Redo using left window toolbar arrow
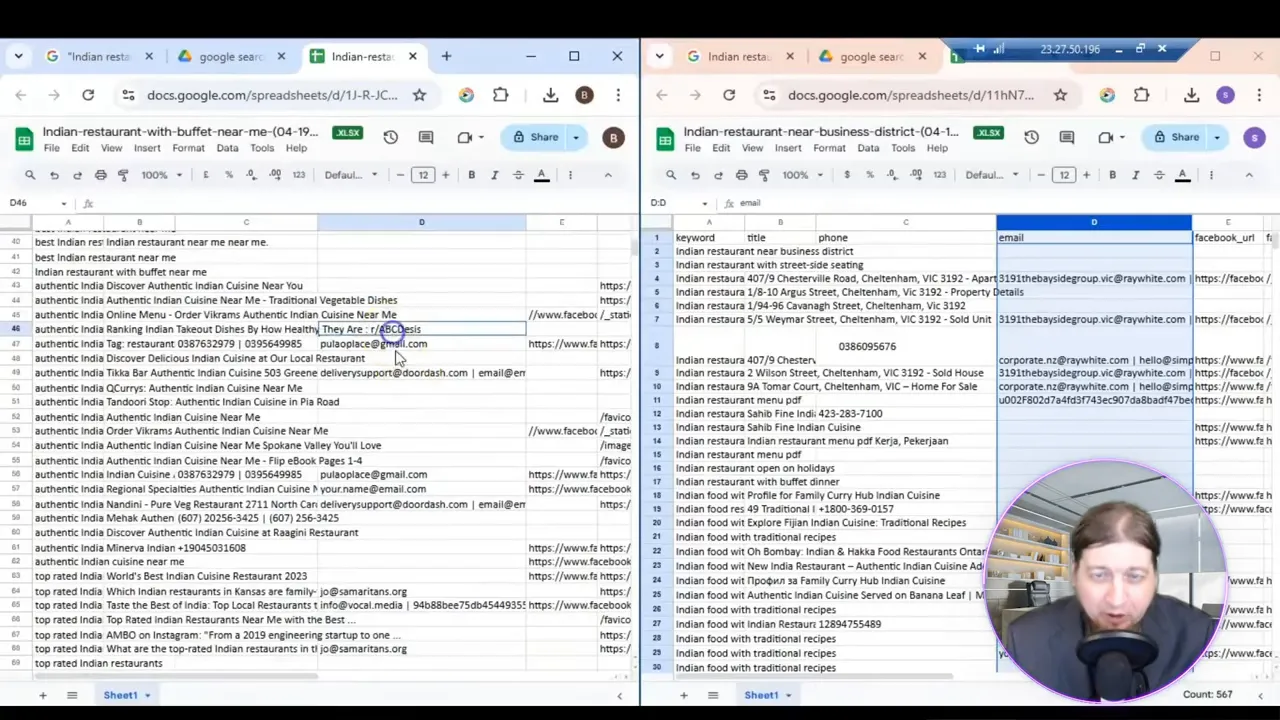1280x720 pixels. coord(77,175)
